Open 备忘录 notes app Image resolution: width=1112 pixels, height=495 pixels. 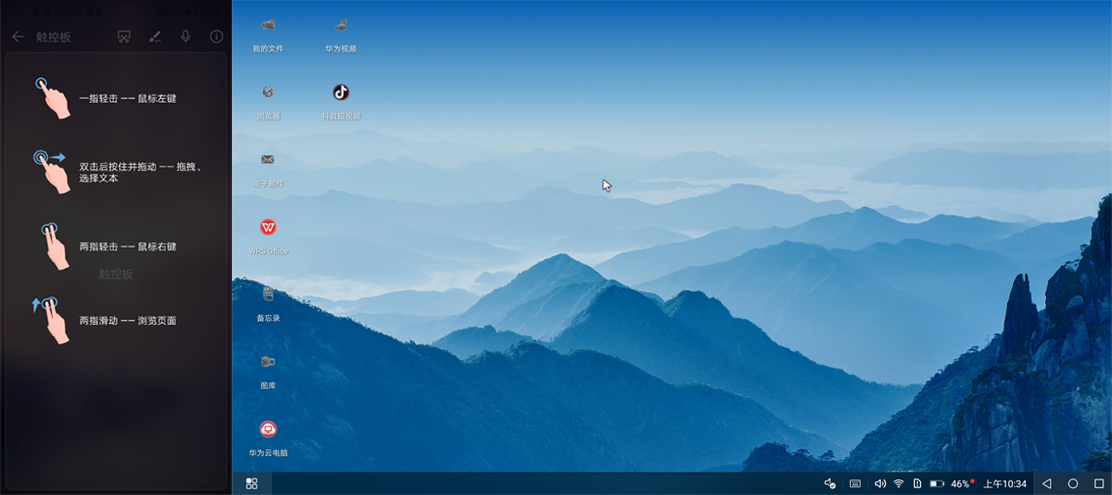coord(268,295)
